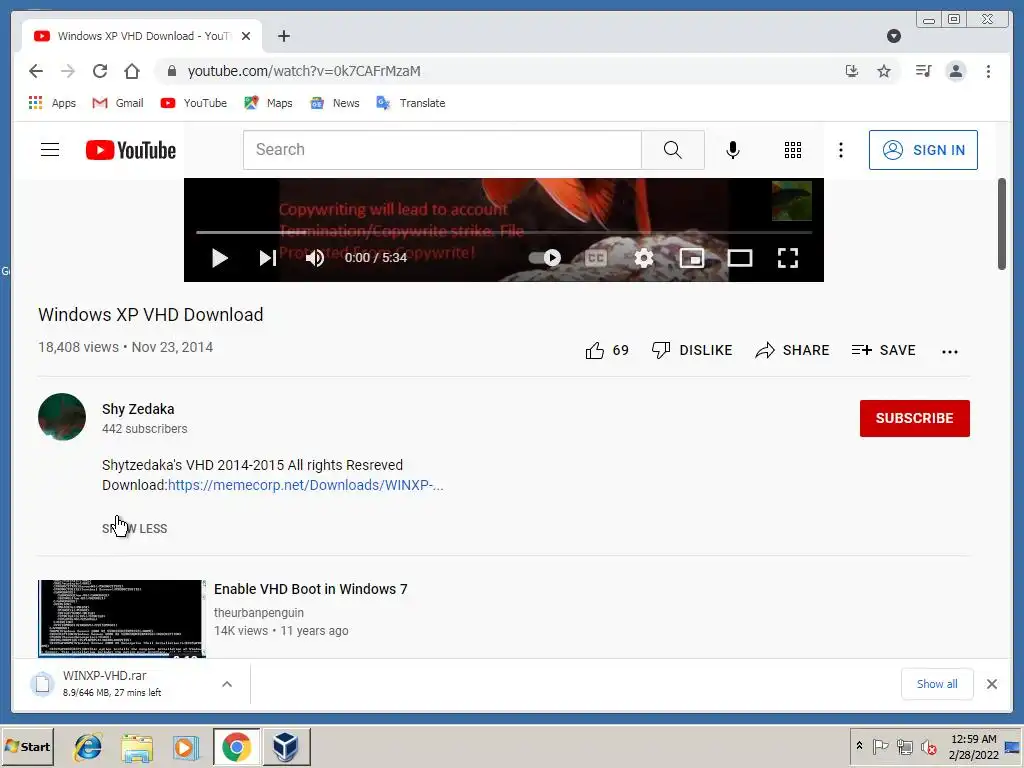Open the player settings gear

click(x=643, y=258)
